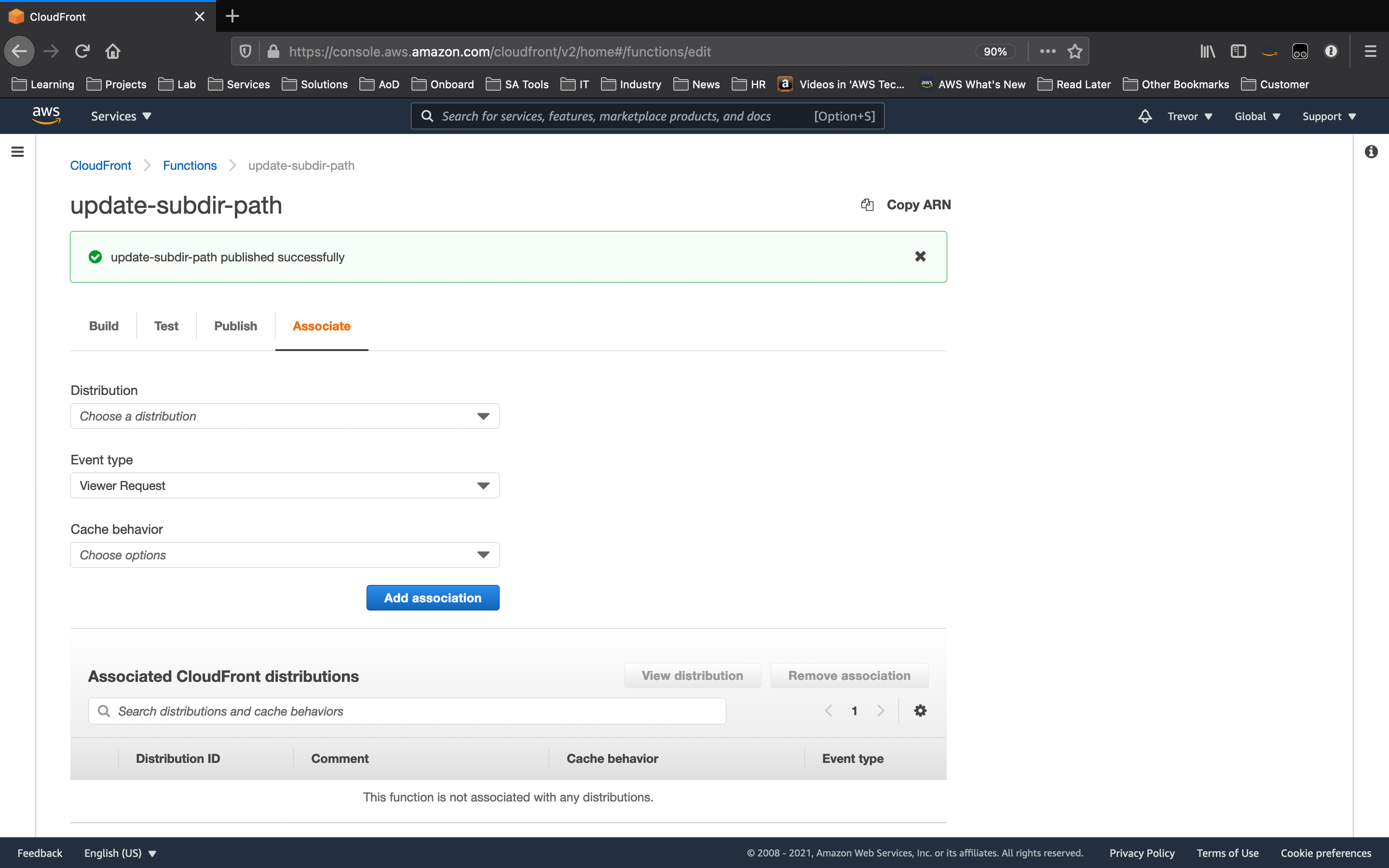This screenshot has height=868, width=1389.
Task: Click the Amazon smile extension icon
Action: 1269,52
